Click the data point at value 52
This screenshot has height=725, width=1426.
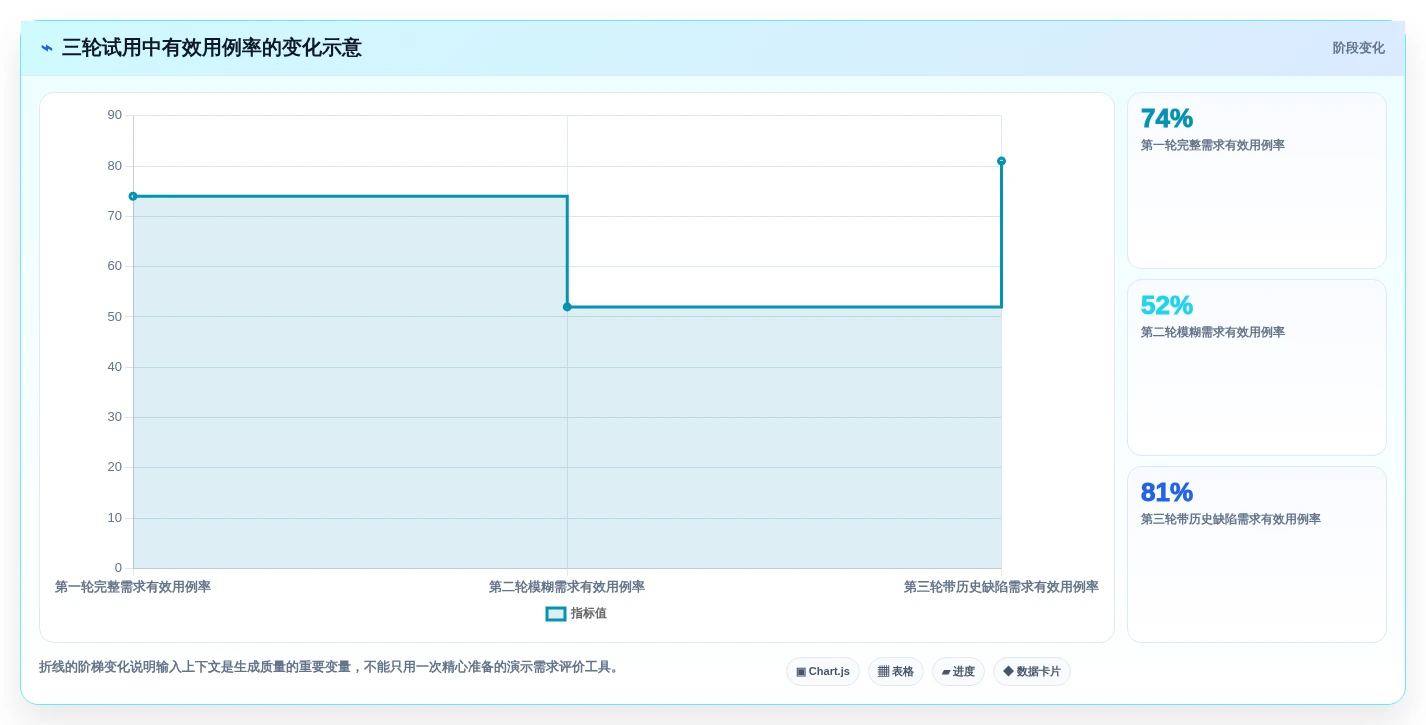(x=567, y=307)
